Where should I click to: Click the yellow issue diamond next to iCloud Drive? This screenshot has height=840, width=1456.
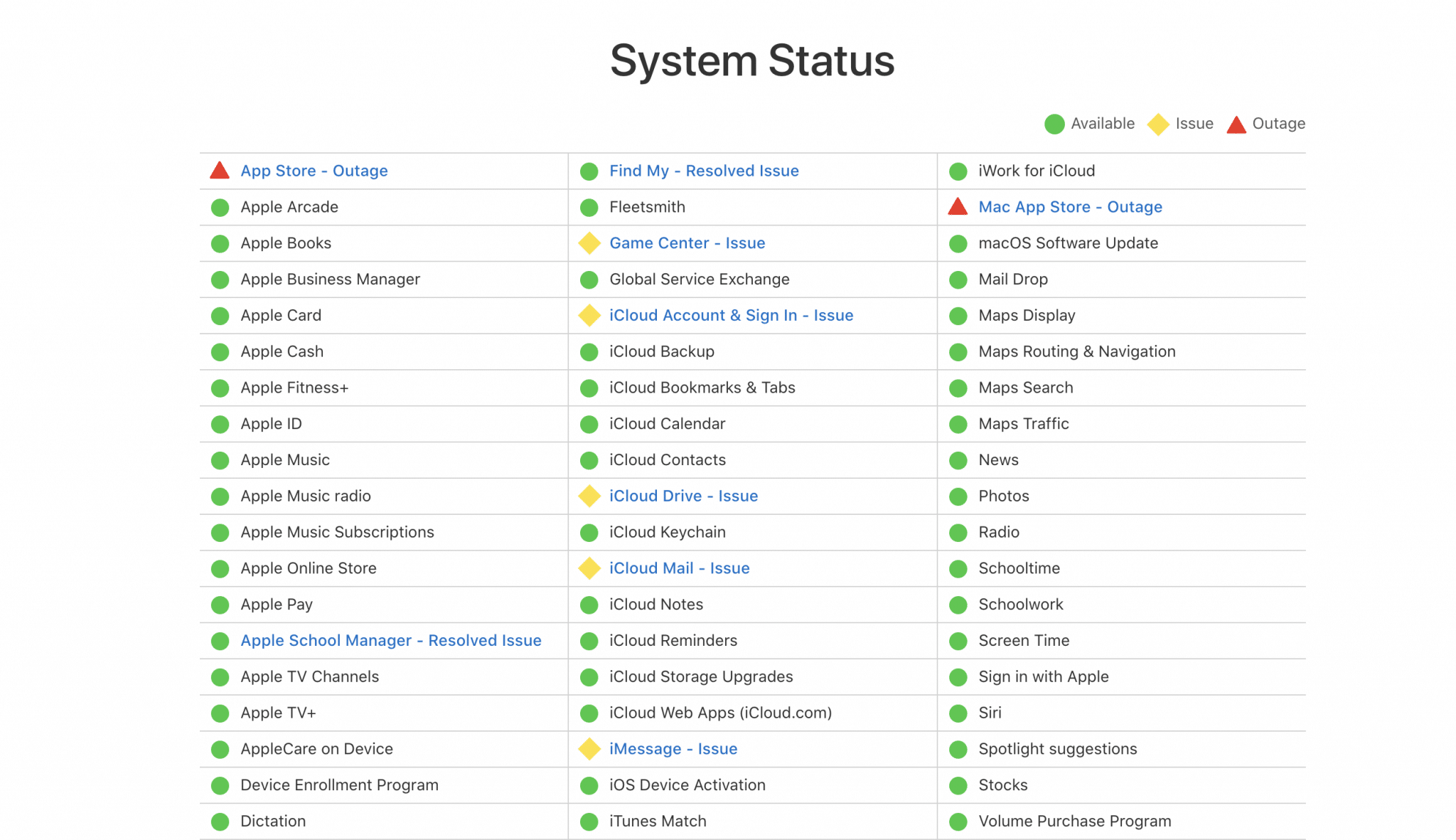point(589,496)
